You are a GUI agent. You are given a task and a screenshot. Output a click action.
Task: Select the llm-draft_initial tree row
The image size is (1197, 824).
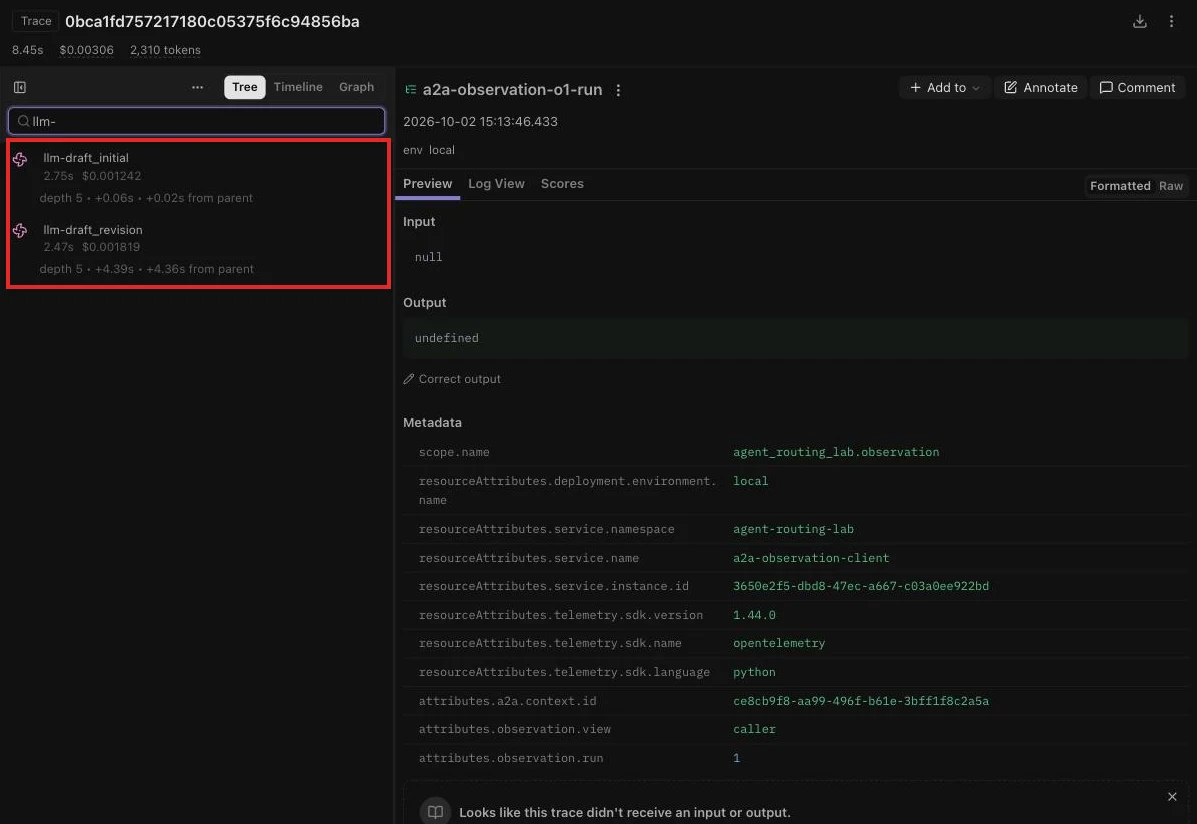coord(198,177)
